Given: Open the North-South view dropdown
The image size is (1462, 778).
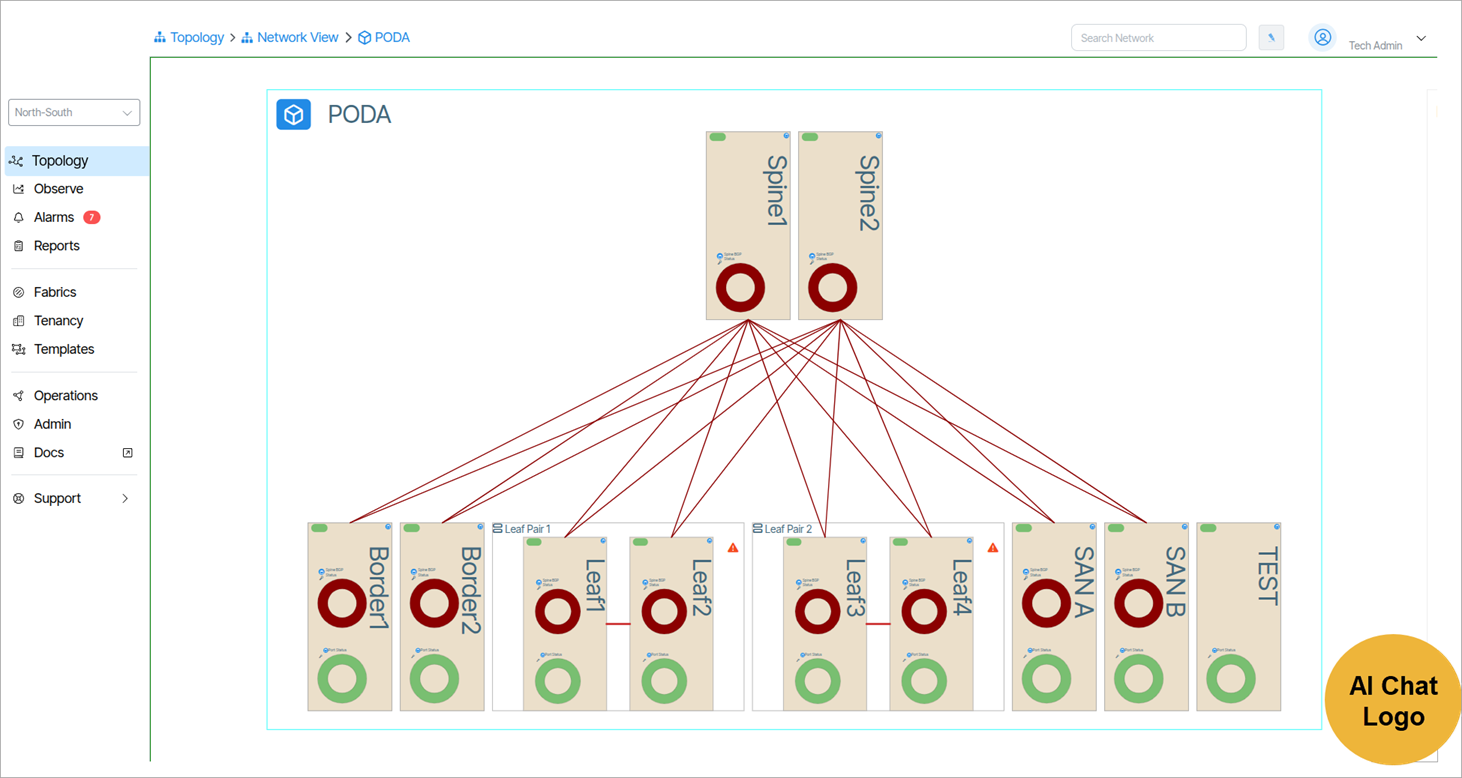Looking at the screenshot, I should (x=74, y=113).
